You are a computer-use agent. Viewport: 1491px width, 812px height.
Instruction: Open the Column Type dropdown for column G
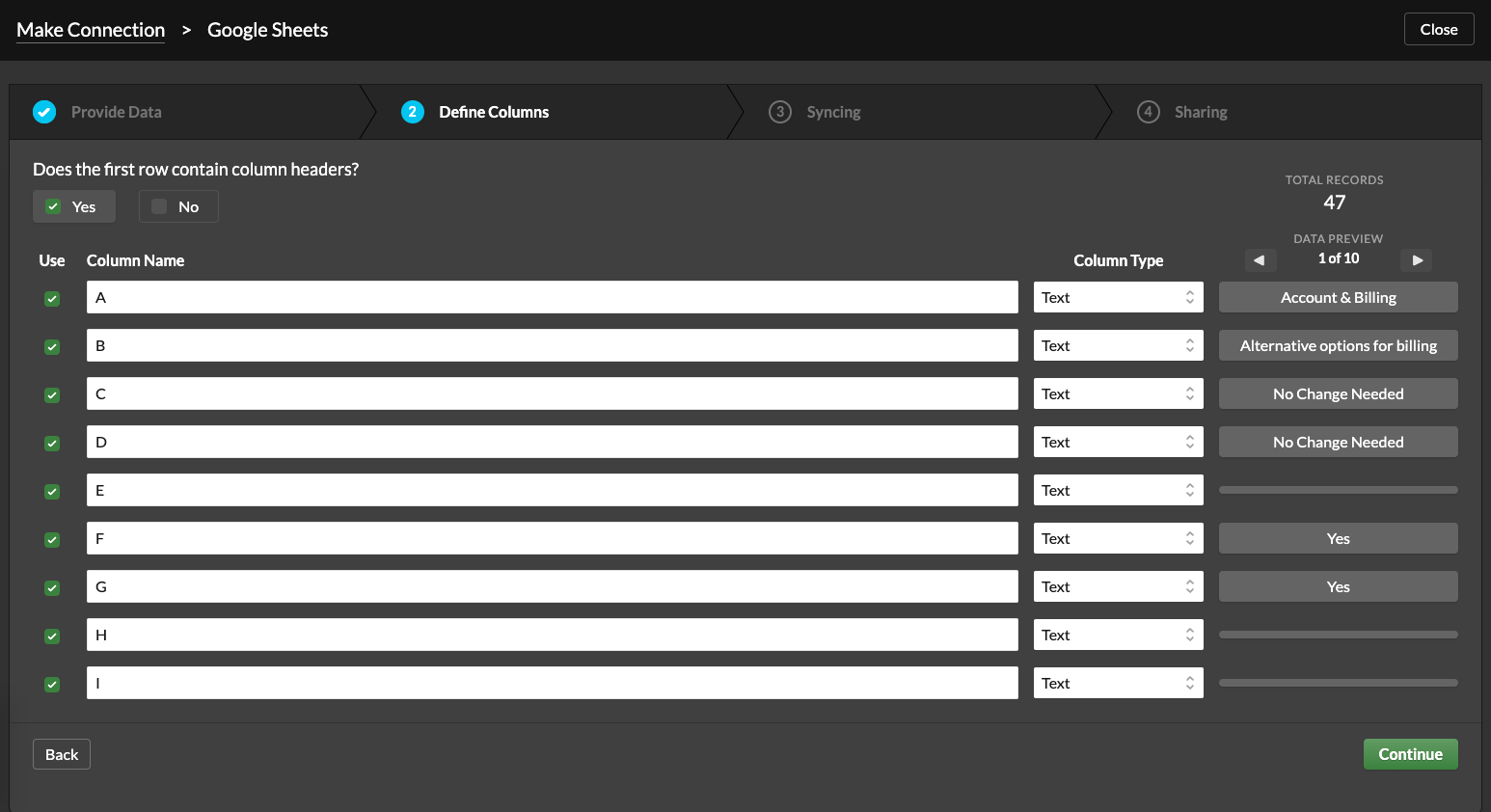1118,585
